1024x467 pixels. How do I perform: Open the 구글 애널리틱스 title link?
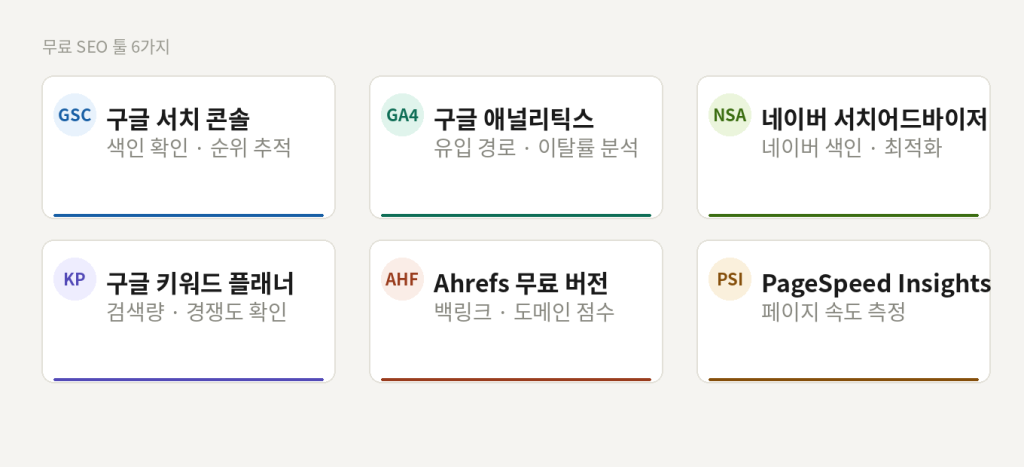click(x=513, y=119)
